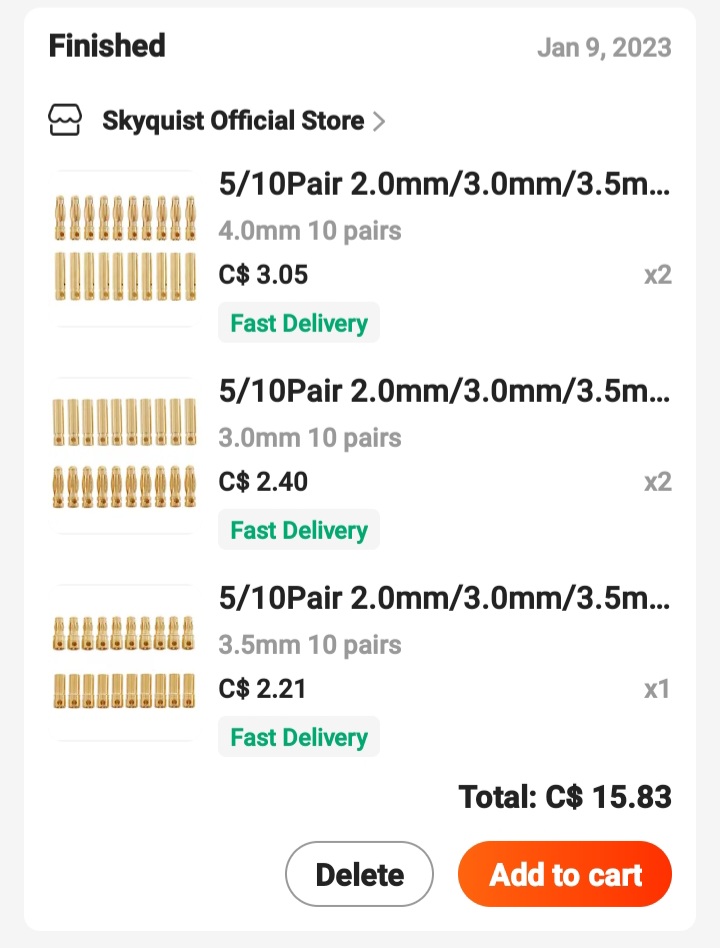
Task: Click the first product title at C$ 3.05
Action: [x=444, y=185]
